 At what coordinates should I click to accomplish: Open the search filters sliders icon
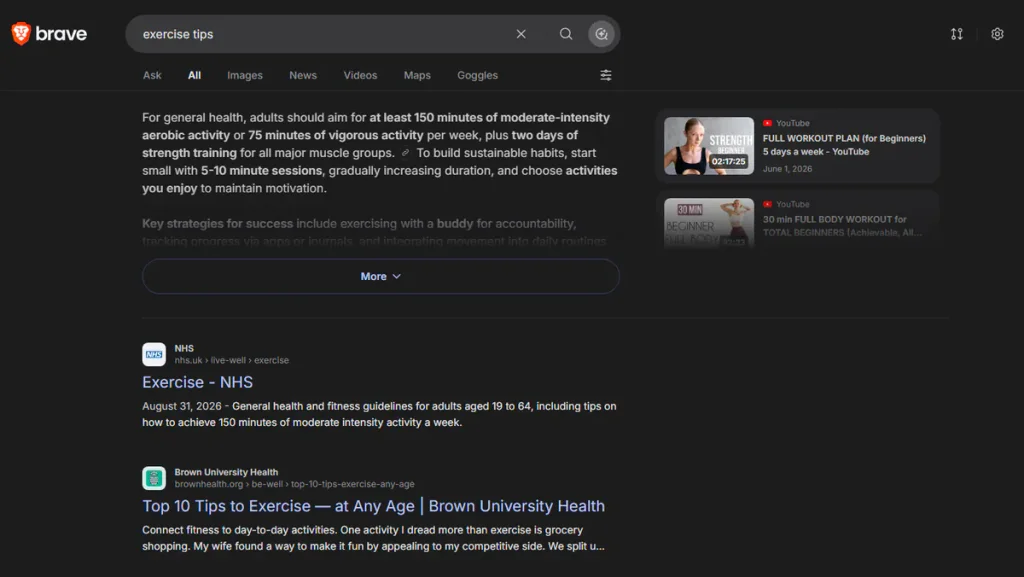605,75
